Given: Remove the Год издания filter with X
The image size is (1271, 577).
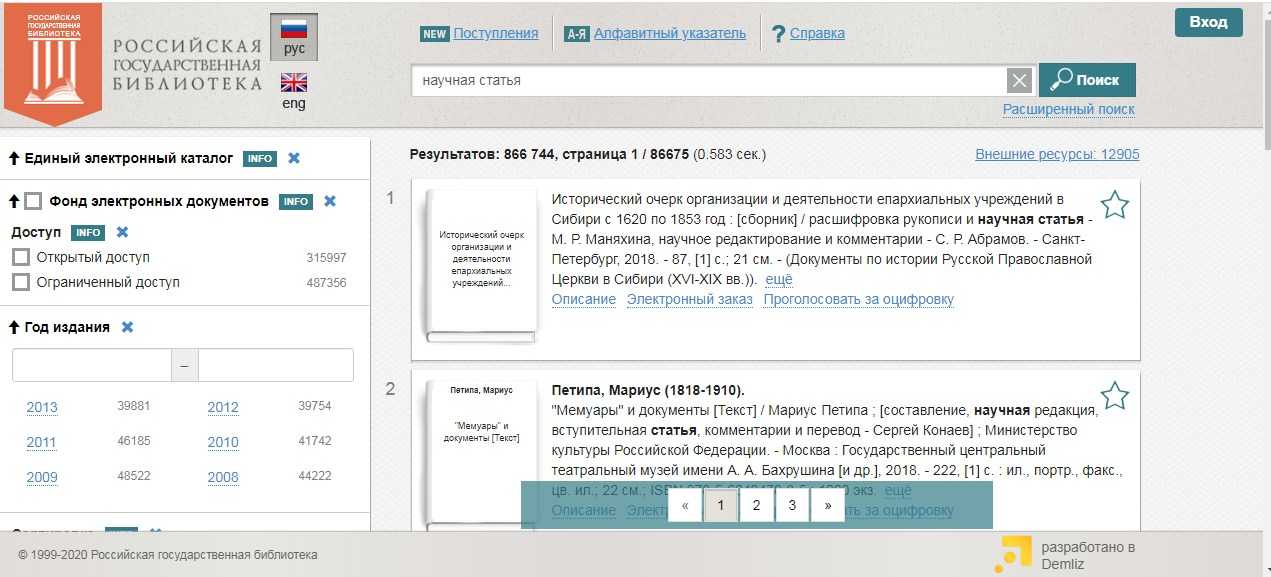Looking at the screenshot, I should [x=128, y=327].
